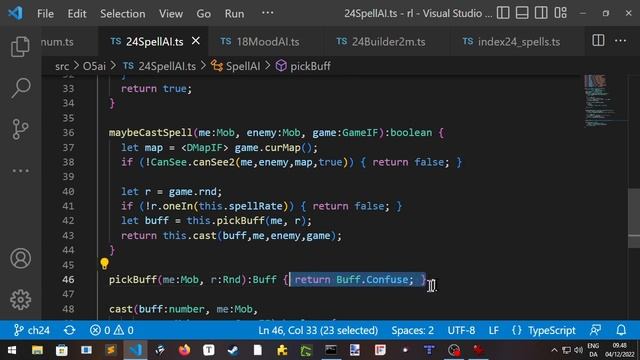Open the Search view in activity bar
The width and height of the screenshot is (640, 360).
(x=20, y=88)
